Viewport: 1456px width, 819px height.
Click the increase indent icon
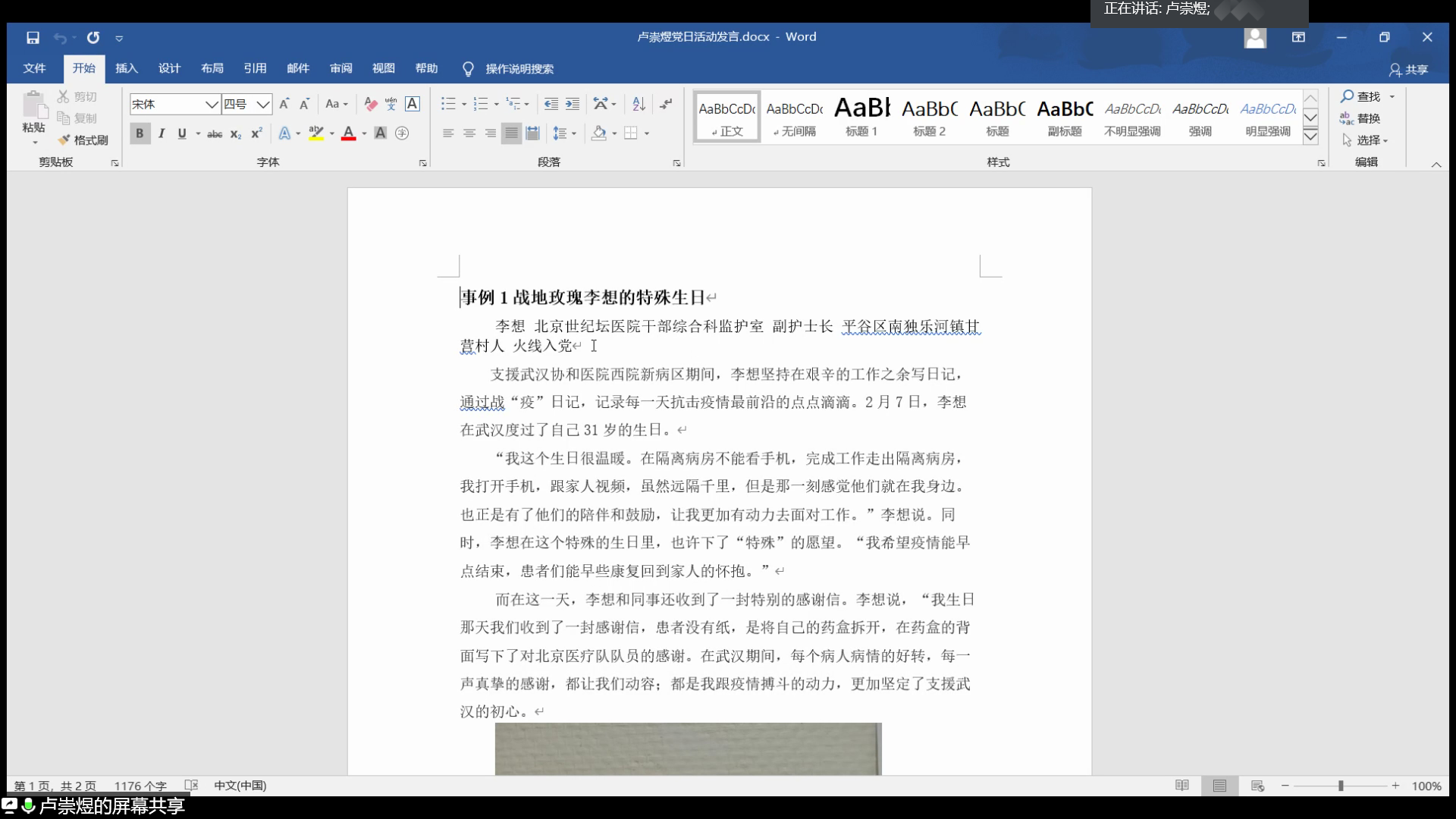tap(573, 104)
